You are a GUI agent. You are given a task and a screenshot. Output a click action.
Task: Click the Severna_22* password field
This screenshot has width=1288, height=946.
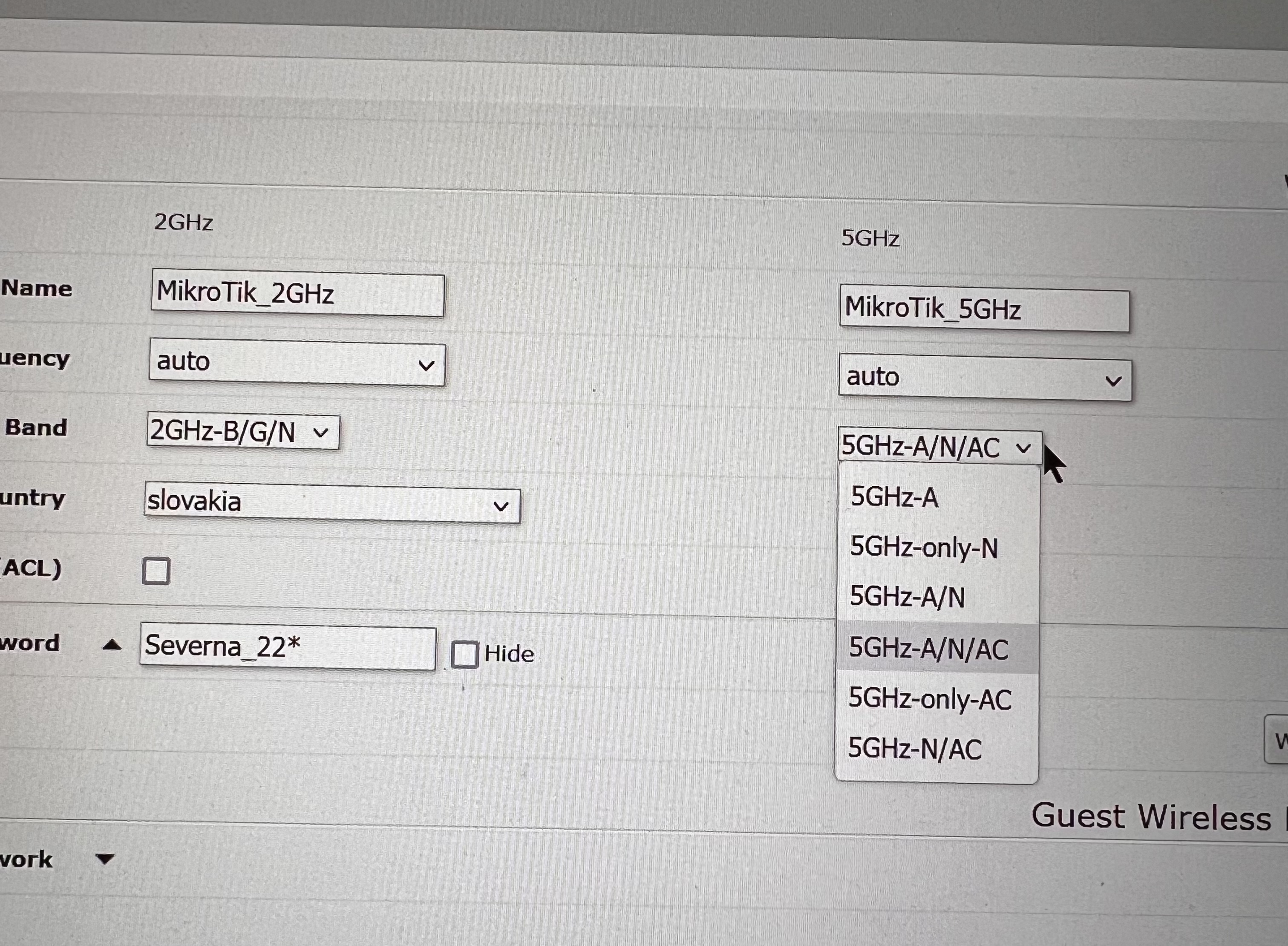coord(287,648)
